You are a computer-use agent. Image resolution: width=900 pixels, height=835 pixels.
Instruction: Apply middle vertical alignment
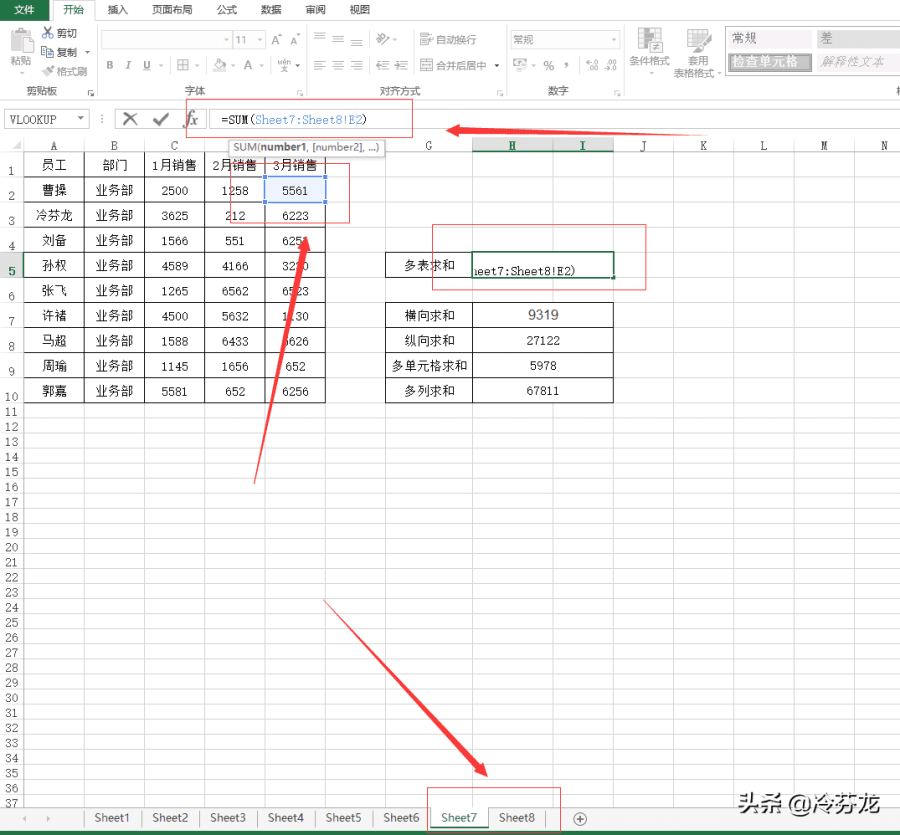click(338, 40)
